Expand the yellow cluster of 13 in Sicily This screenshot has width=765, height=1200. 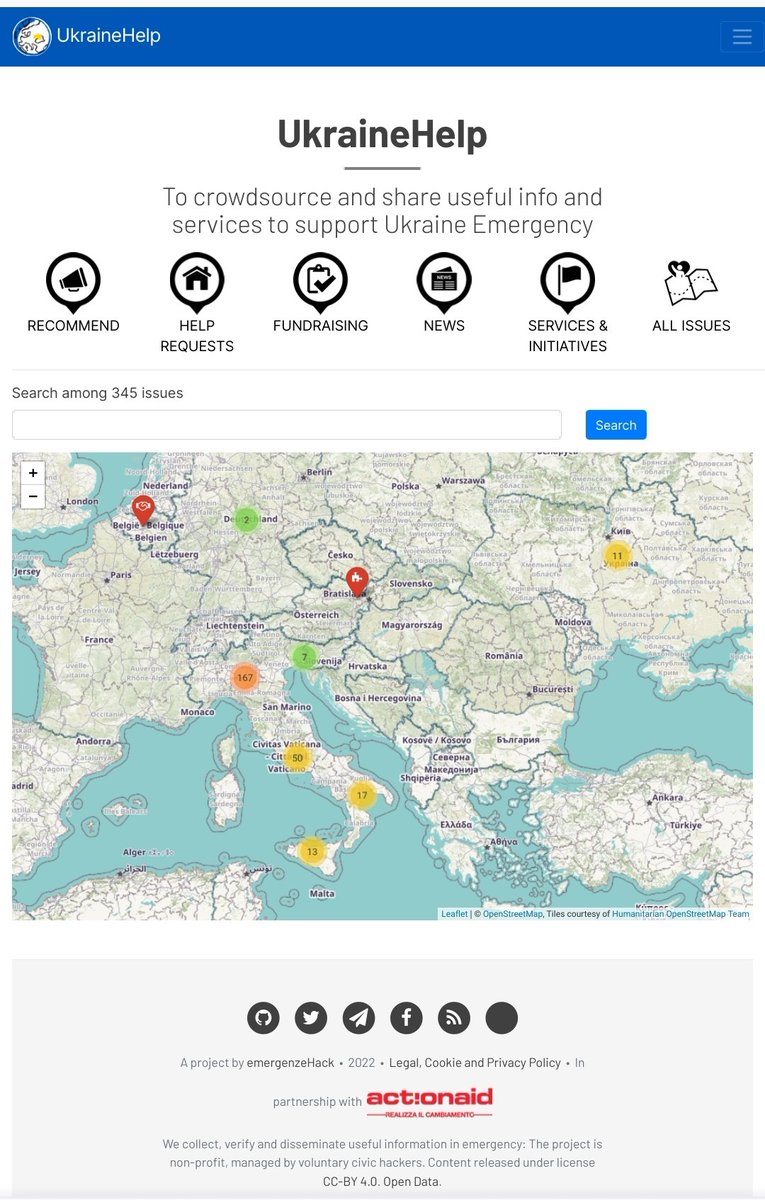tap(312, 852)
